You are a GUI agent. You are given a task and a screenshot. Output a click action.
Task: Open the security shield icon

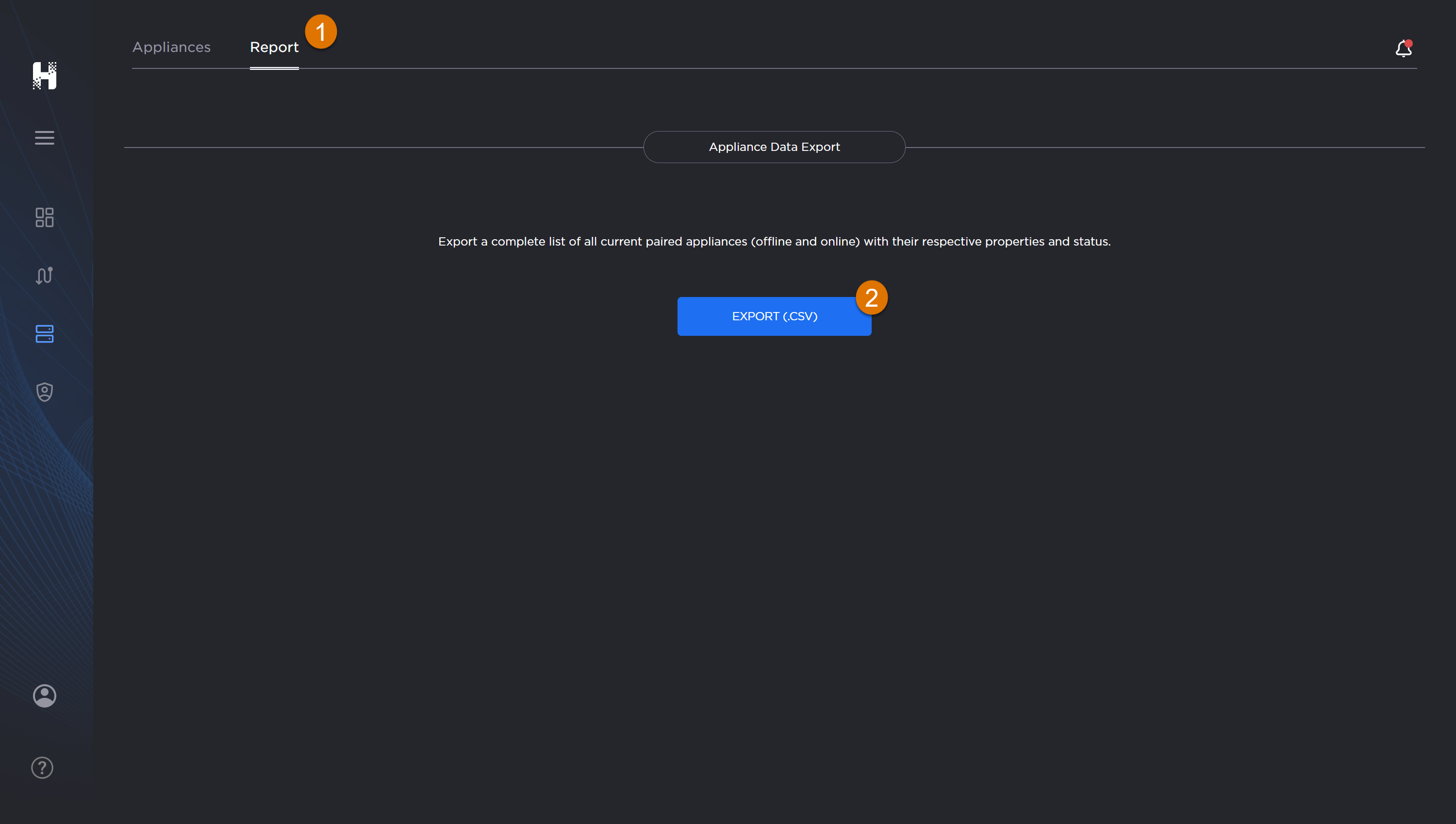[44, 392]
